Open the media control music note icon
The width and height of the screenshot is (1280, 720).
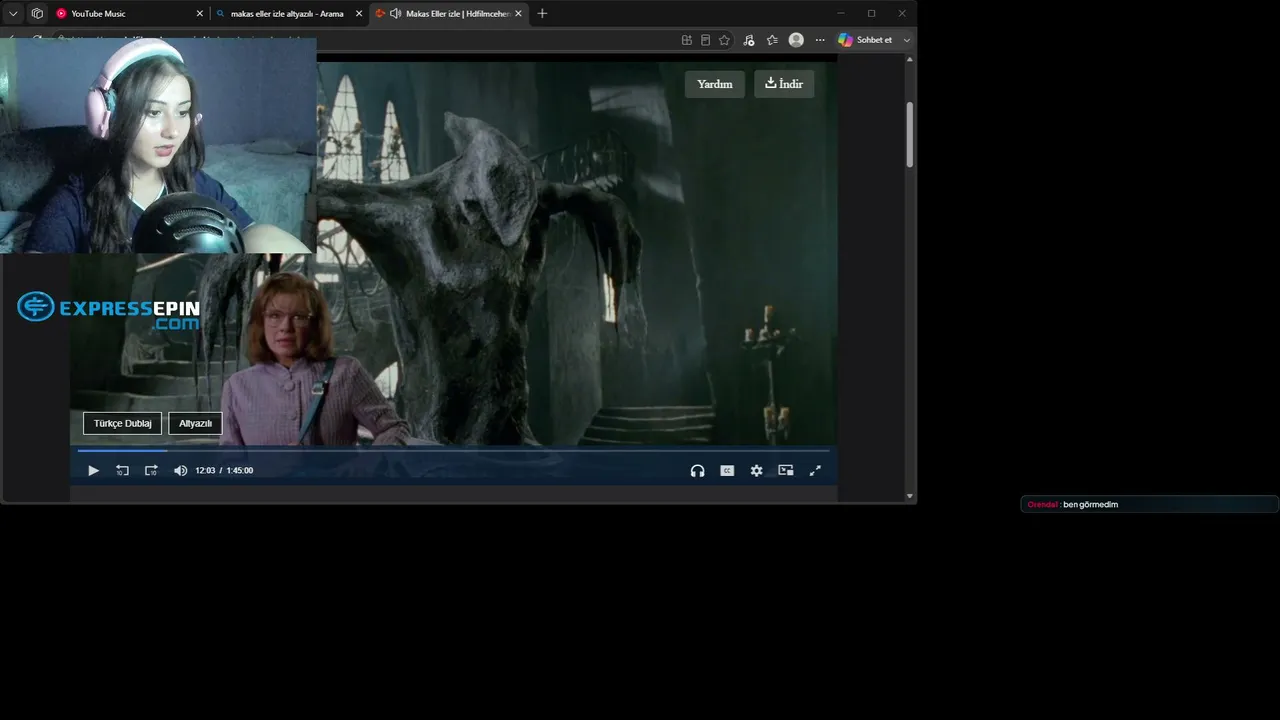click(749, 40)
